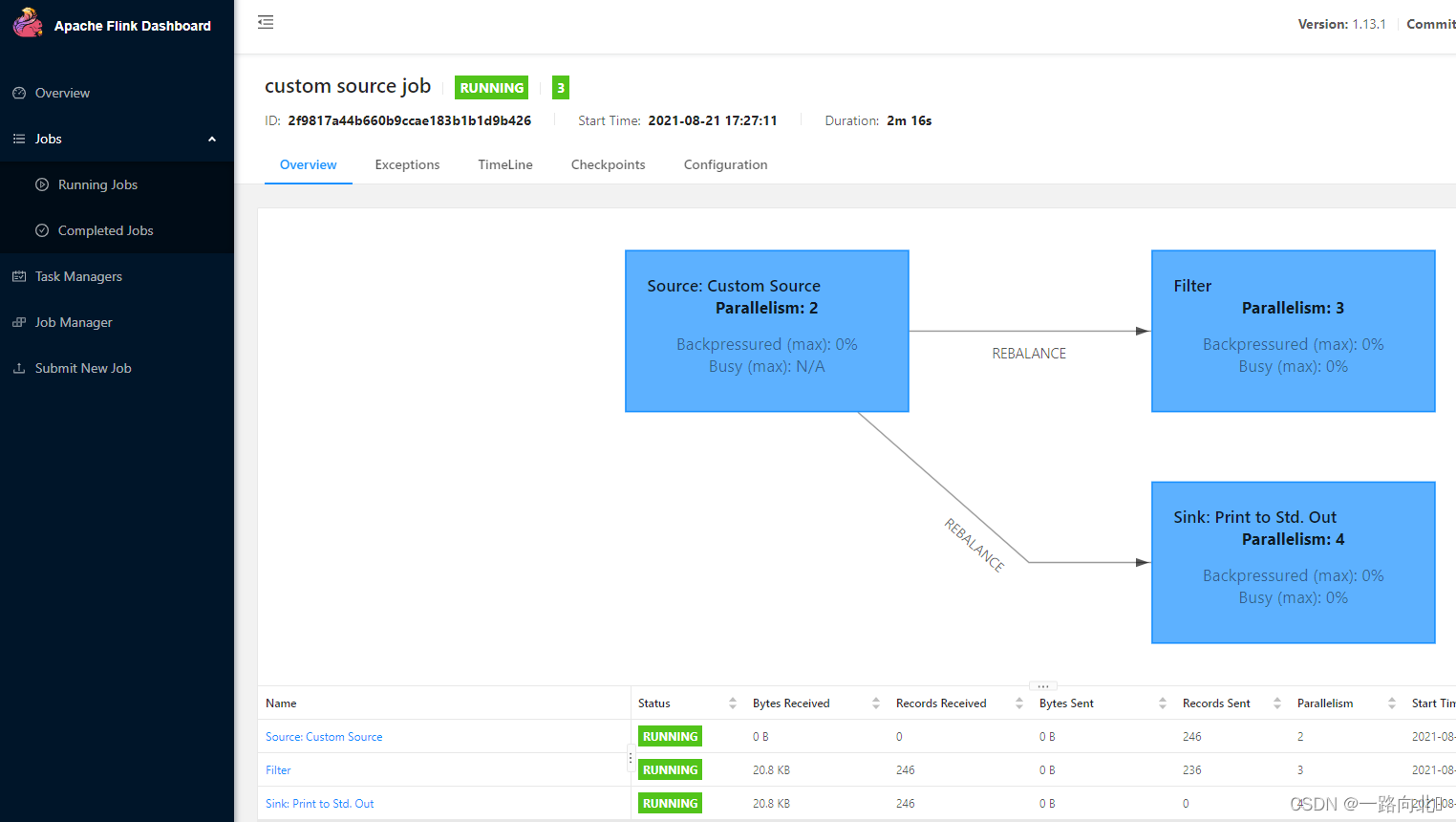Click the Sink: Print to Std. Out graph node
Viewport: 1456px width, 822px height.
(1294, 563)
